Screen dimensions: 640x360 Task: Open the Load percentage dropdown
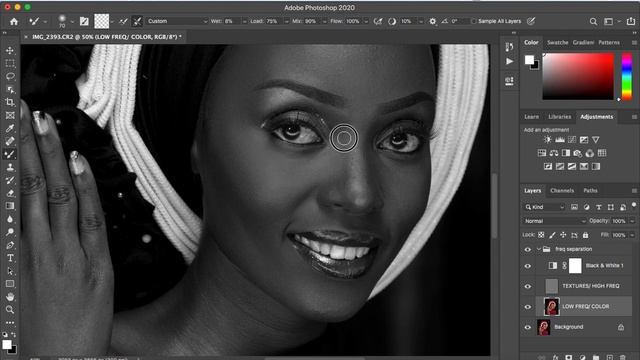tap(286, 21)
